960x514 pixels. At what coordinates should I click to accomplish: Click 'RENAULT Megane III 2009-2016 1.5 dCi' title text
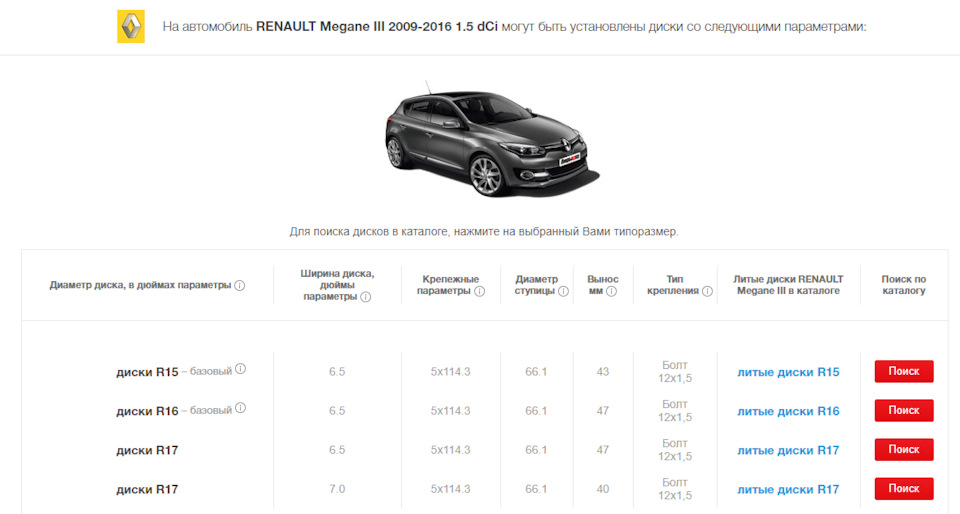pyautogui.click(x=377, y=27)
